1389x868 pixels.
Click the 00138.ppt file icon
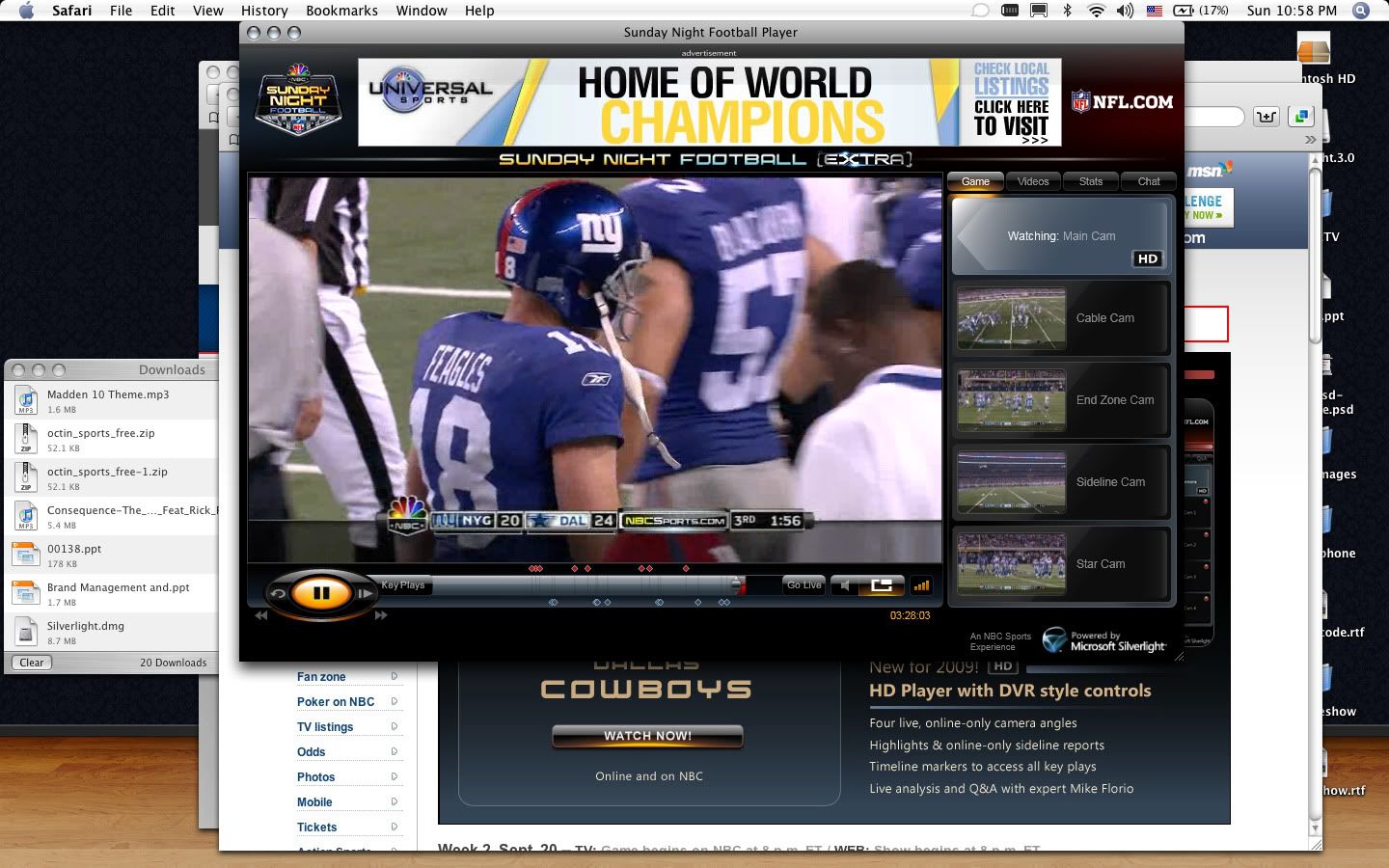[26, 555]
